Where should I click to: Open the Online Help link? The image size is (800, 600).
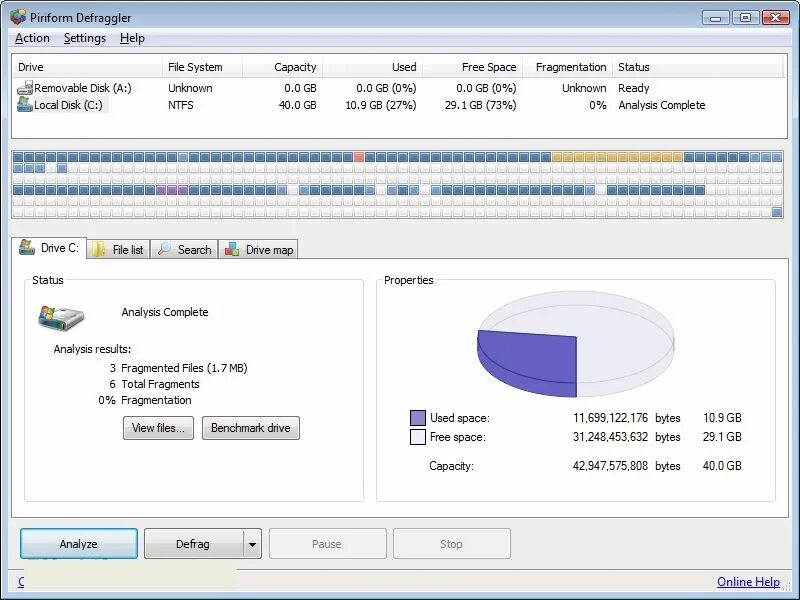[748, 582]
